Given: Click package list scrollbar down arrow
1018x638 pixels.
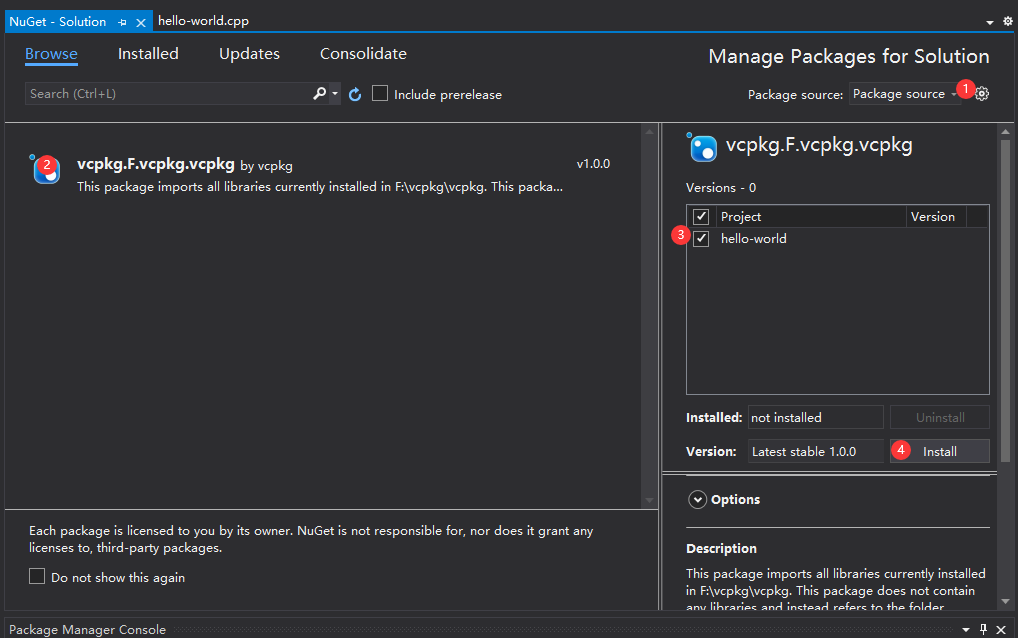Looking at the screenshot, I should (649, 500).
